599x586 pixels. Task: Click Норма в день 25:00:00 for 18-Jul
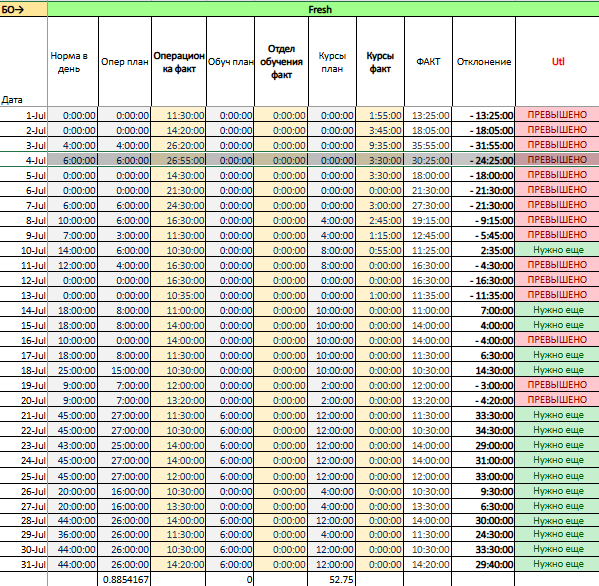[73, 370]
